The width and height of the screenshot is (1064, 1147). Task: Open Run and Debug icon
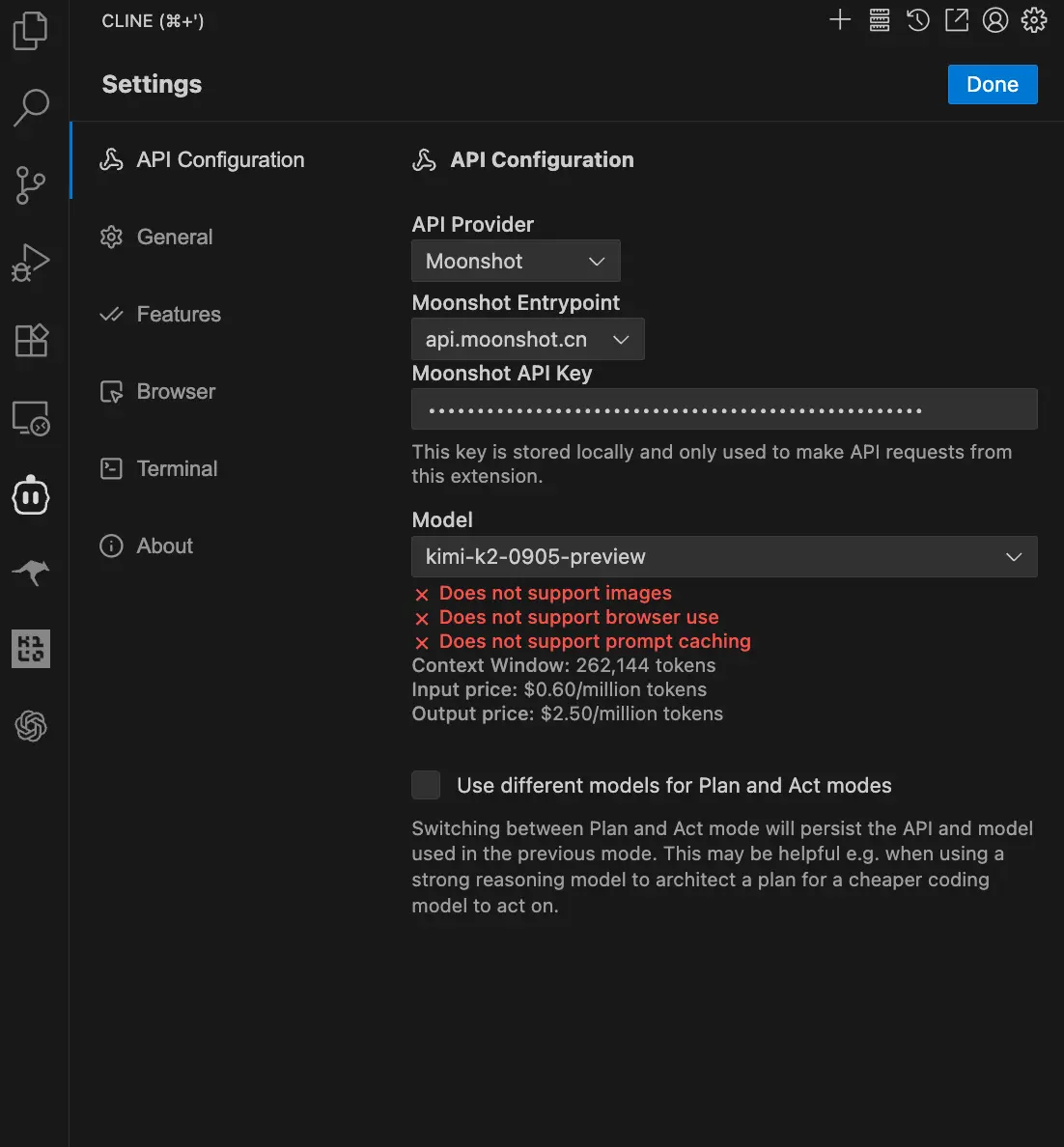click(31, 263)
